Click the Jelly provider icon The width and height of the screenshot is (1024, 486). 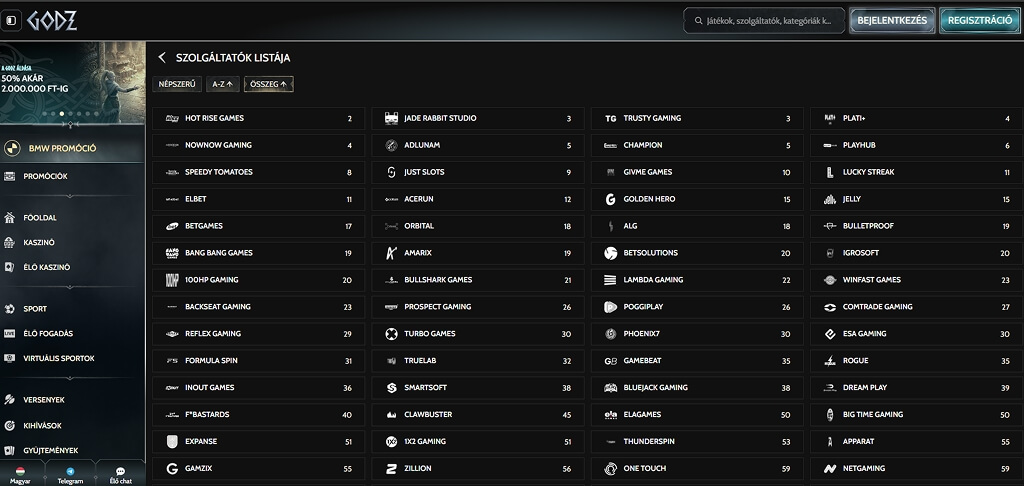[830, 199]
